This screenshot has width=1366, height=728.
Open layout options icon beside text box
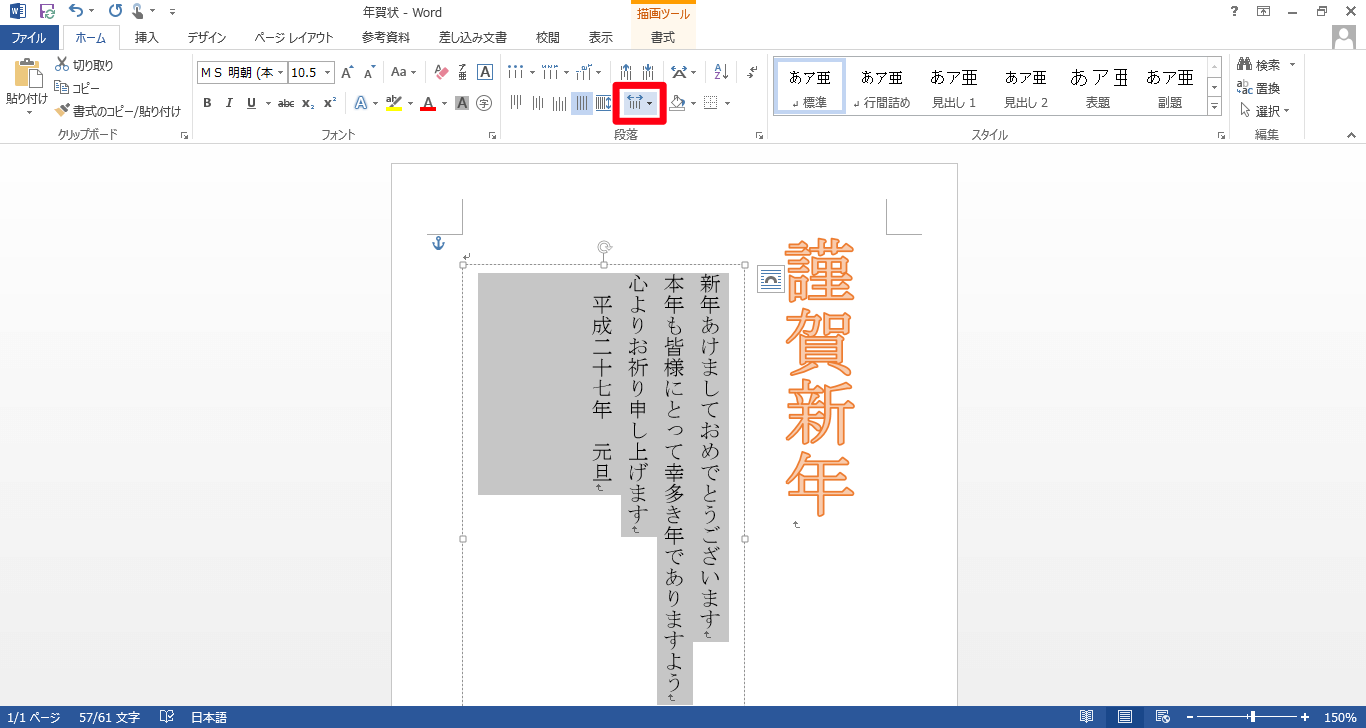(x=770, y=279)
